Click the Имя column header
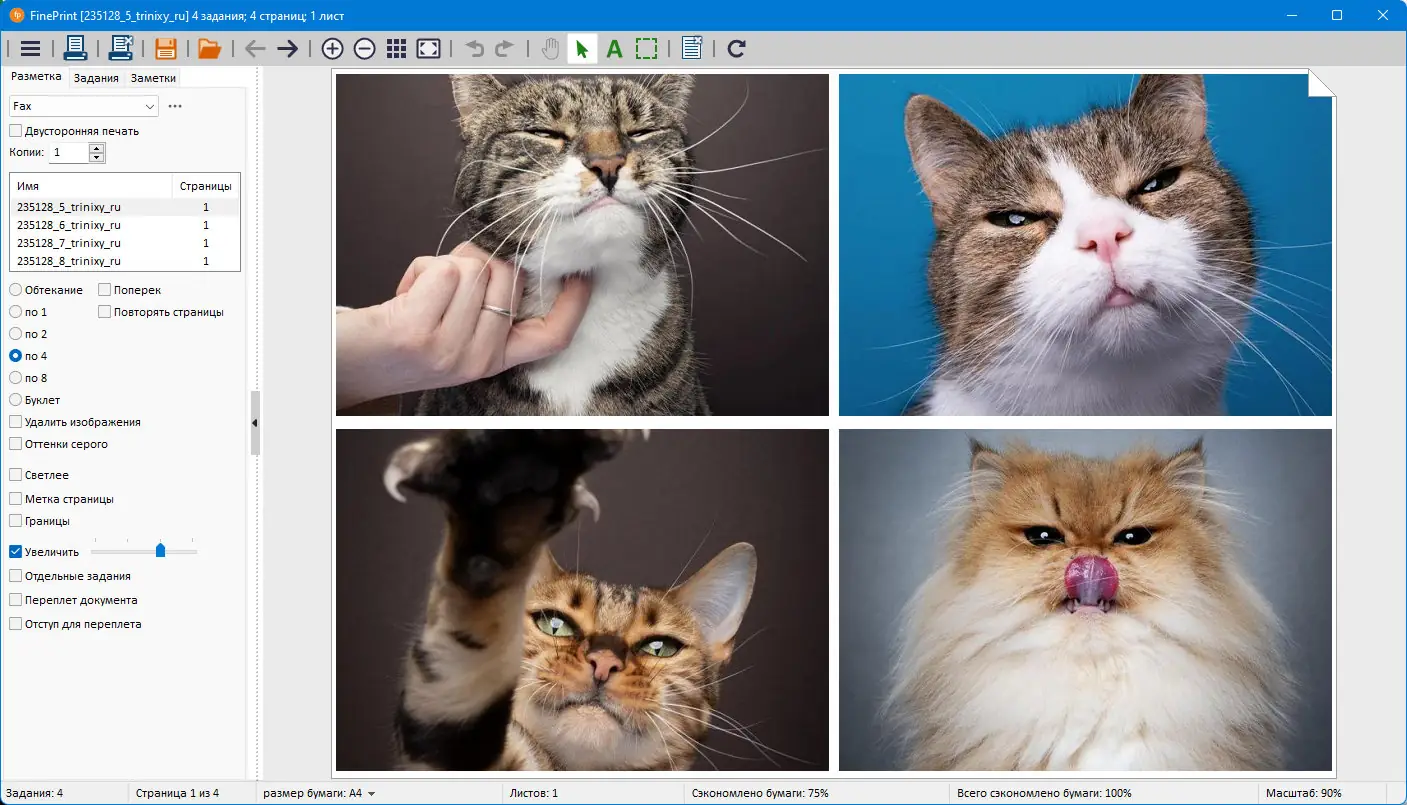The height and width of the screenshot is (805, 1407). (91, 186)
